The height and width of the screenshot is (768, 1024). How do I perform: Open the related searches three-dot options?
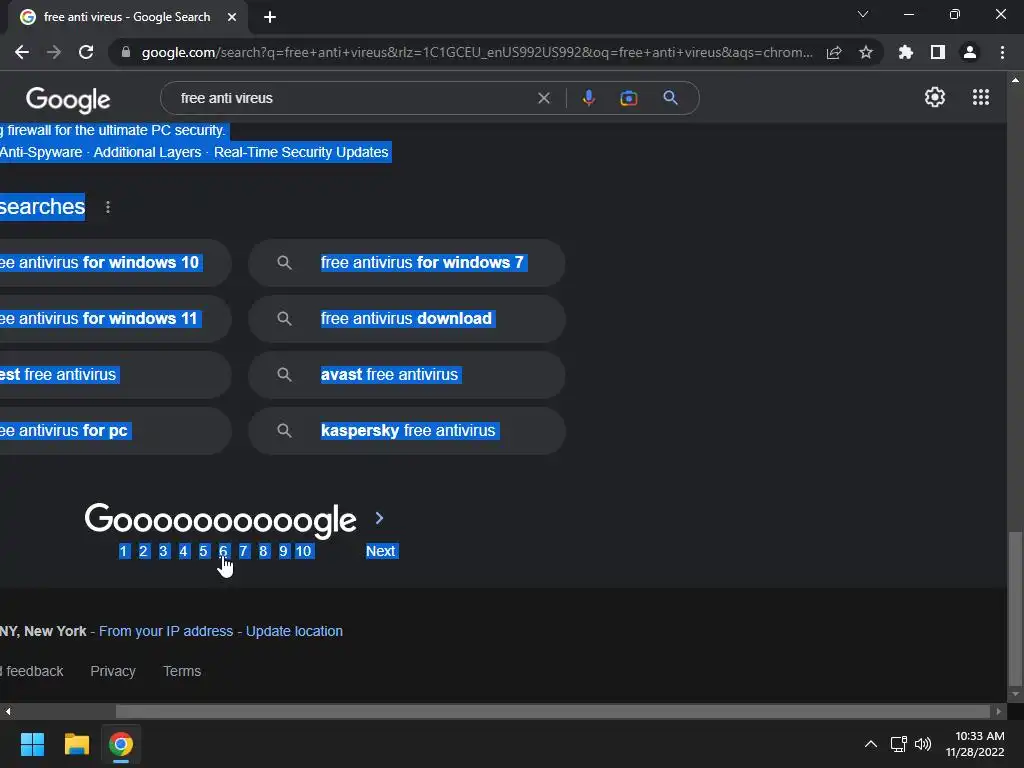point(108,207)
